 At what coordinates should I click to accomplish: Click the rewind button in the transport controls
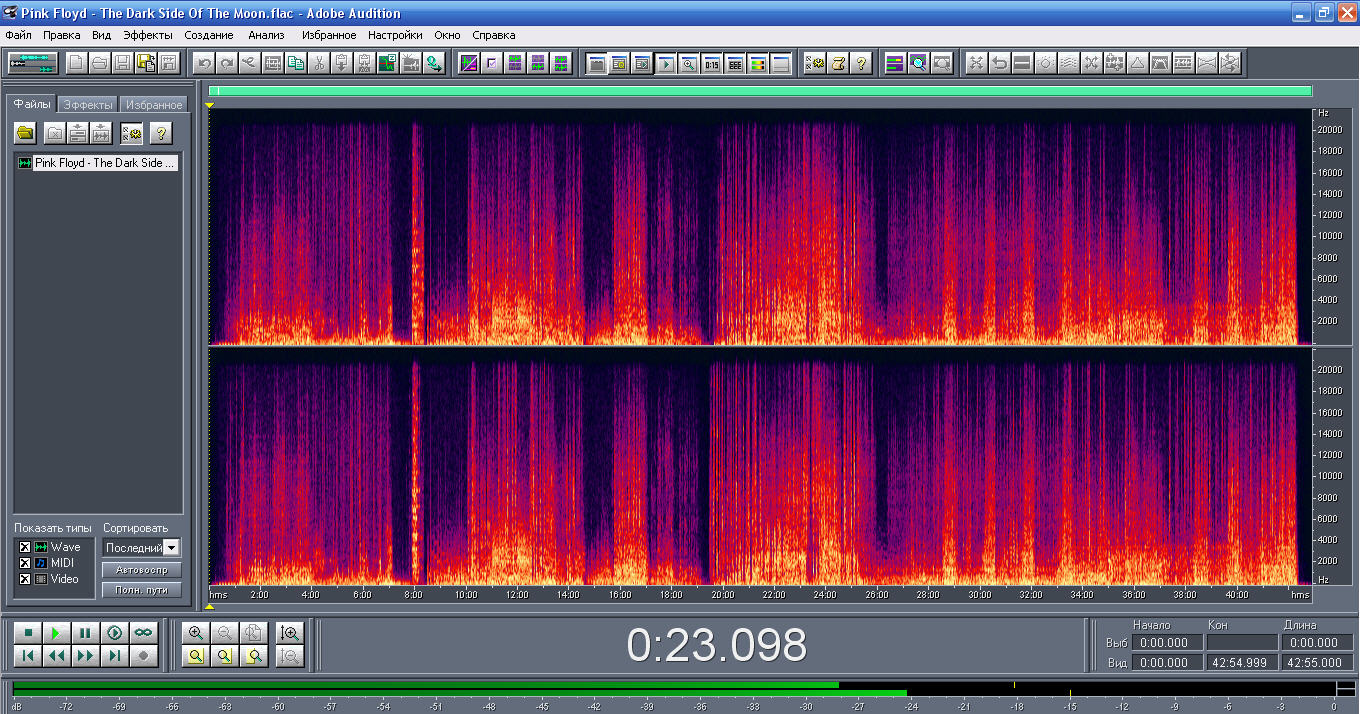57,656
